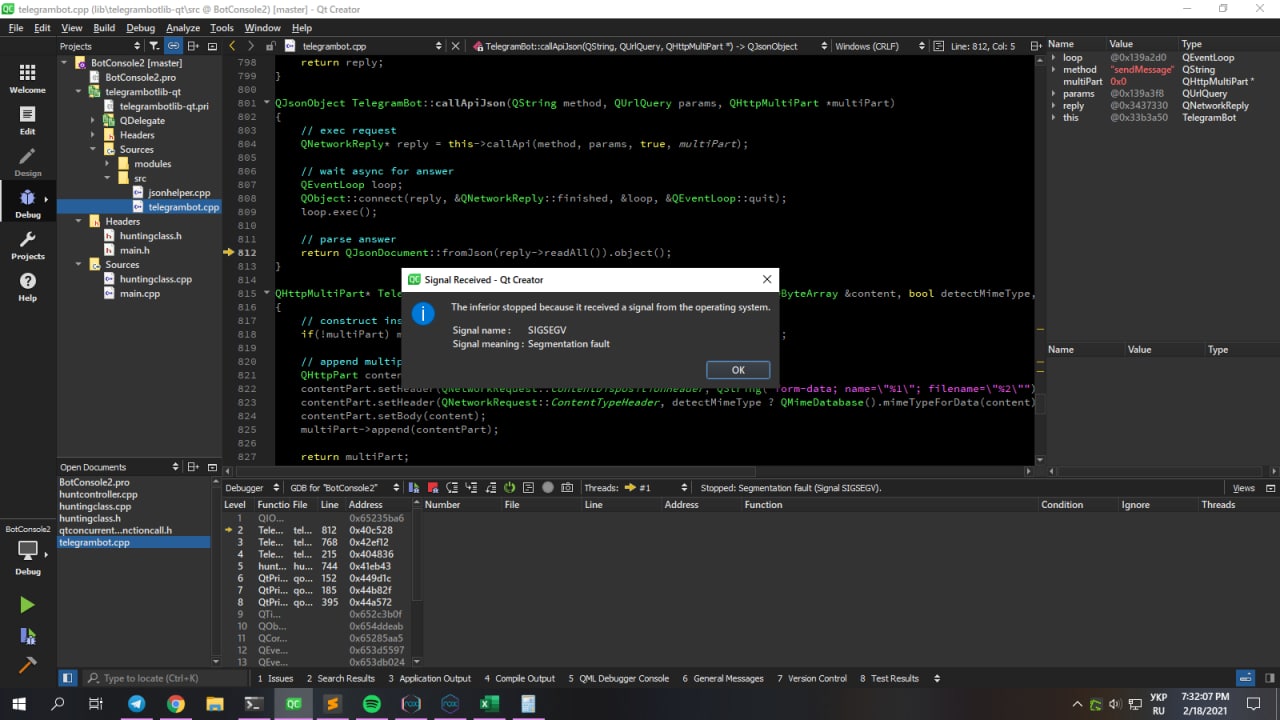Split the Projects side panel
1280x720 pixels.
[193, 46]
